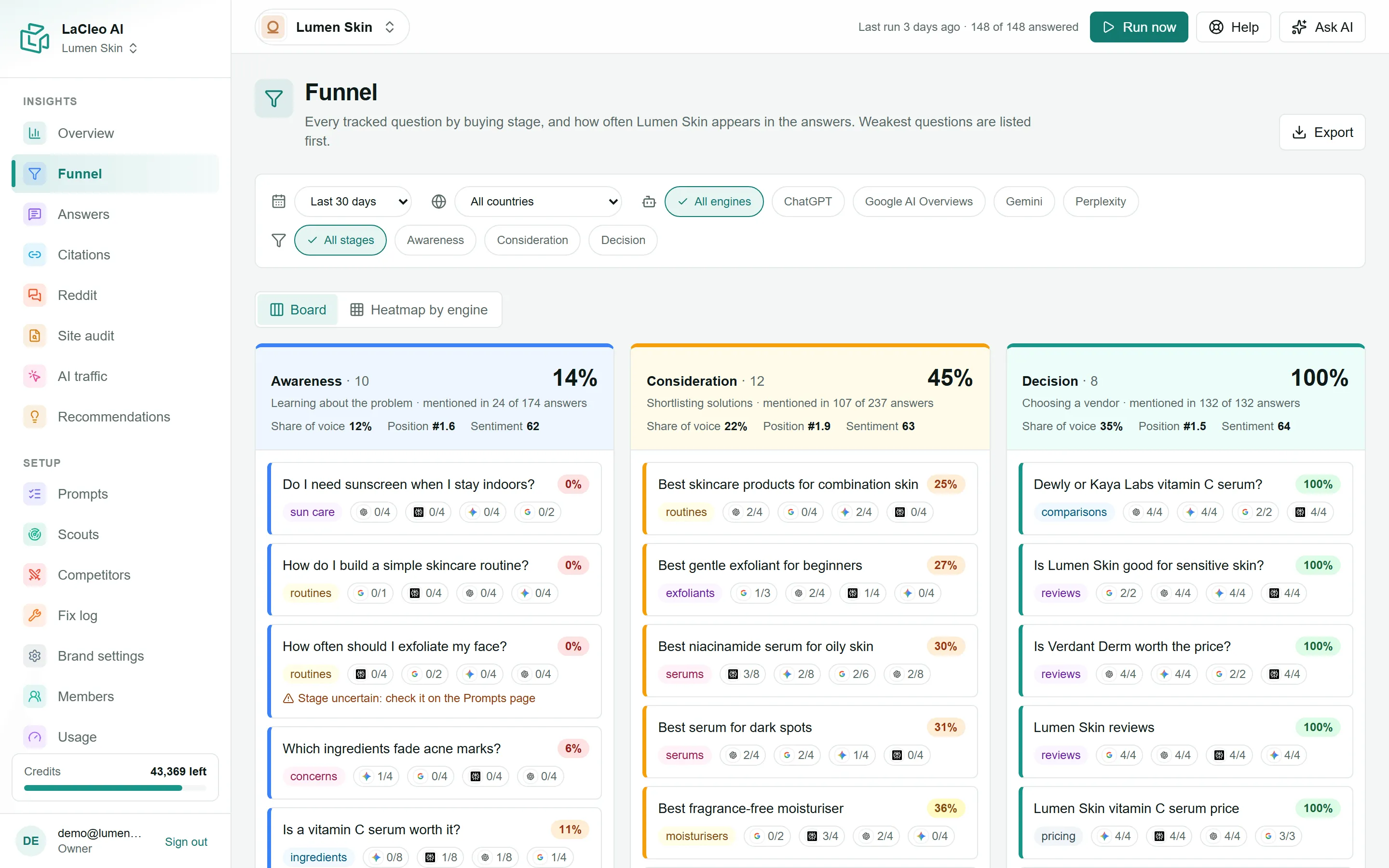Screen dimensions: 1389x868
Task: Open the Members people icon
Action: [34, 696]
